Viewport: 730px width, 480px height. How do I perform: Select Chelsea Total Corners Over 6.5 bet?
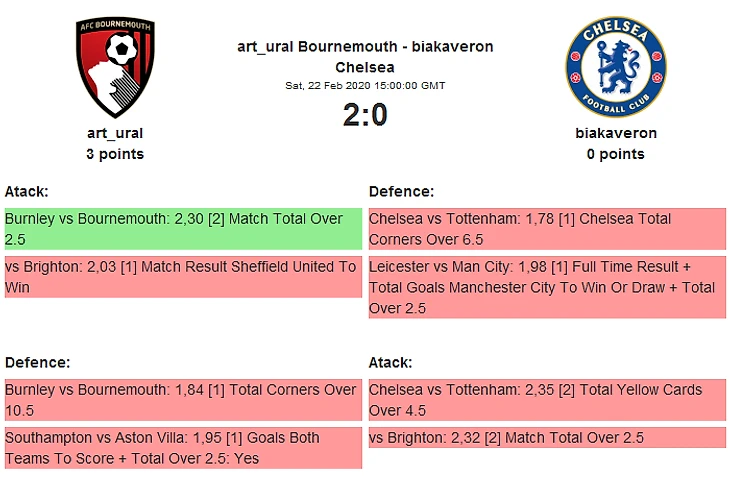click(546, 229)
